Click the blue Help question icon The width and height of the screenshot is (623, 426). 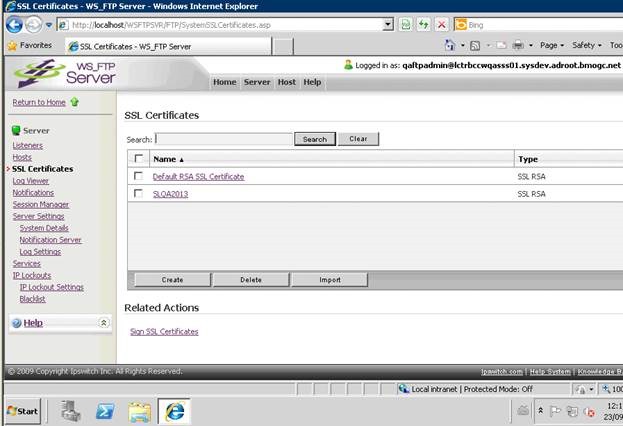[x=17, y=323]
